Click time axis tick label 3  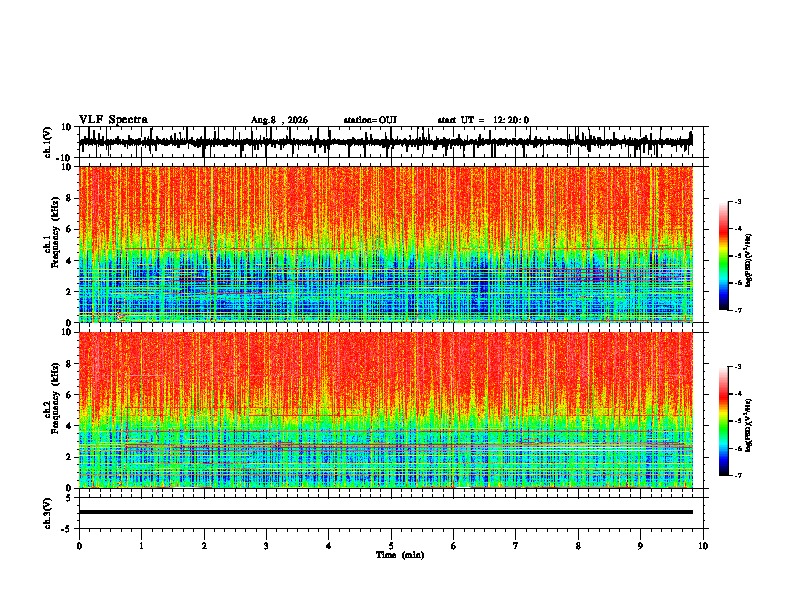pos(266,546)
